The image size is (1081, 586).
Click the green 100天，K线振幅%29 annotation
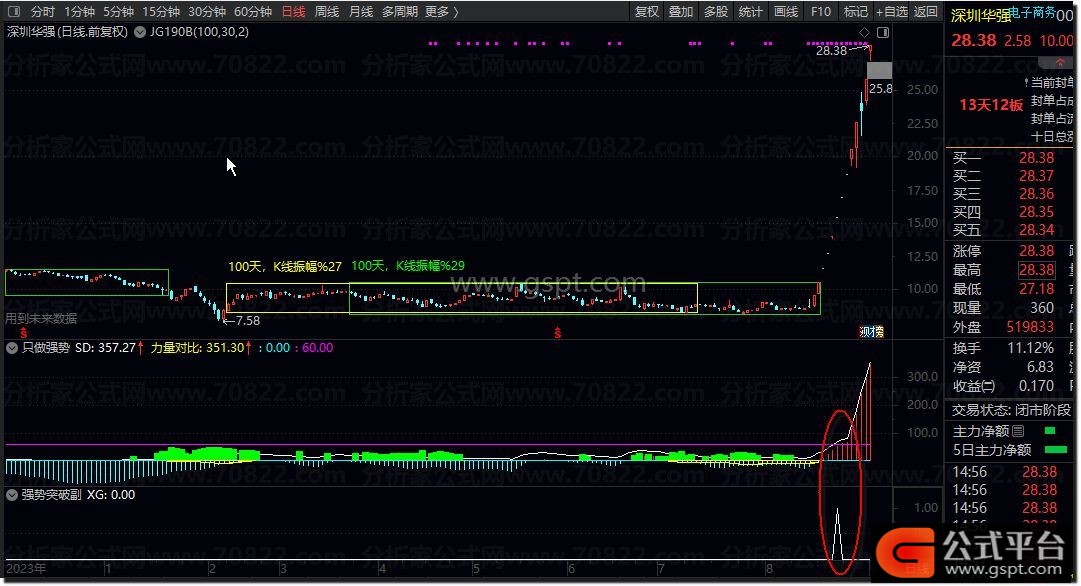[x=407, y=266]
